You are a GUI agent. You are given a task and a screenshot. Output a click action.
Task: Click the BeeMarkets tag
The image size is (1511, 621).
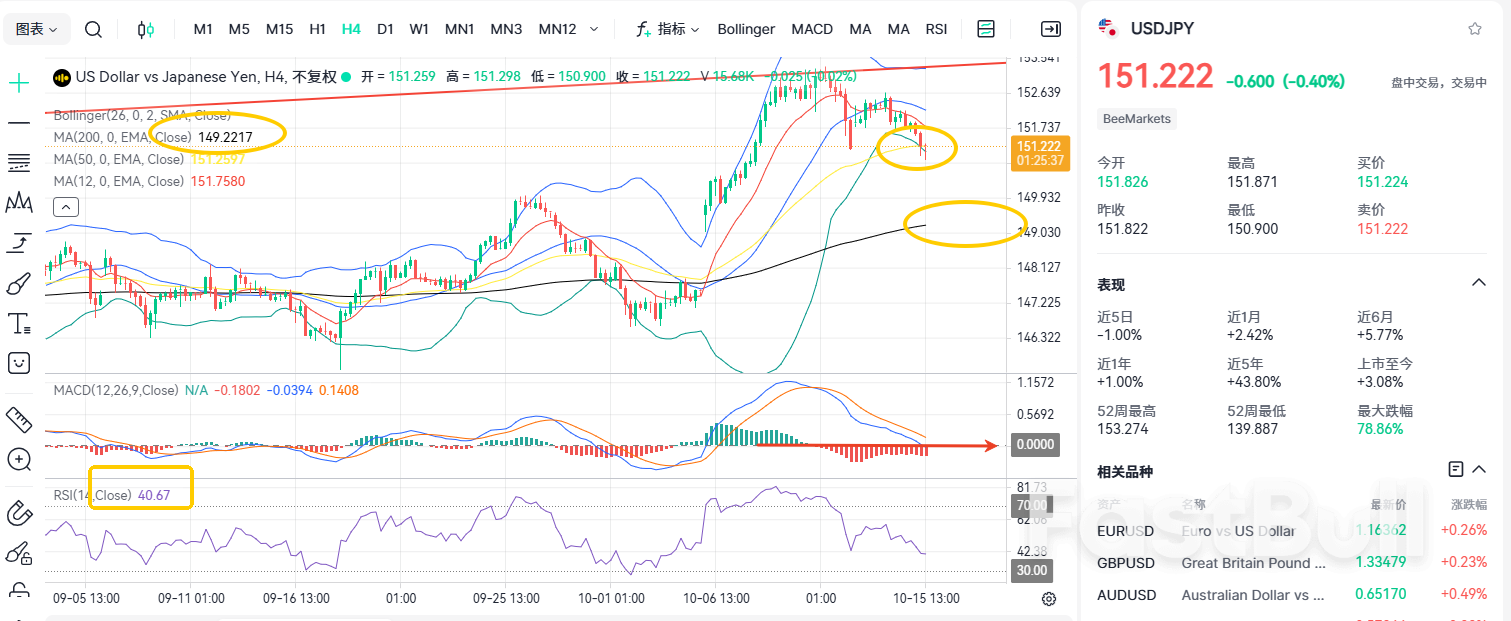click(x=1136, y=118)
